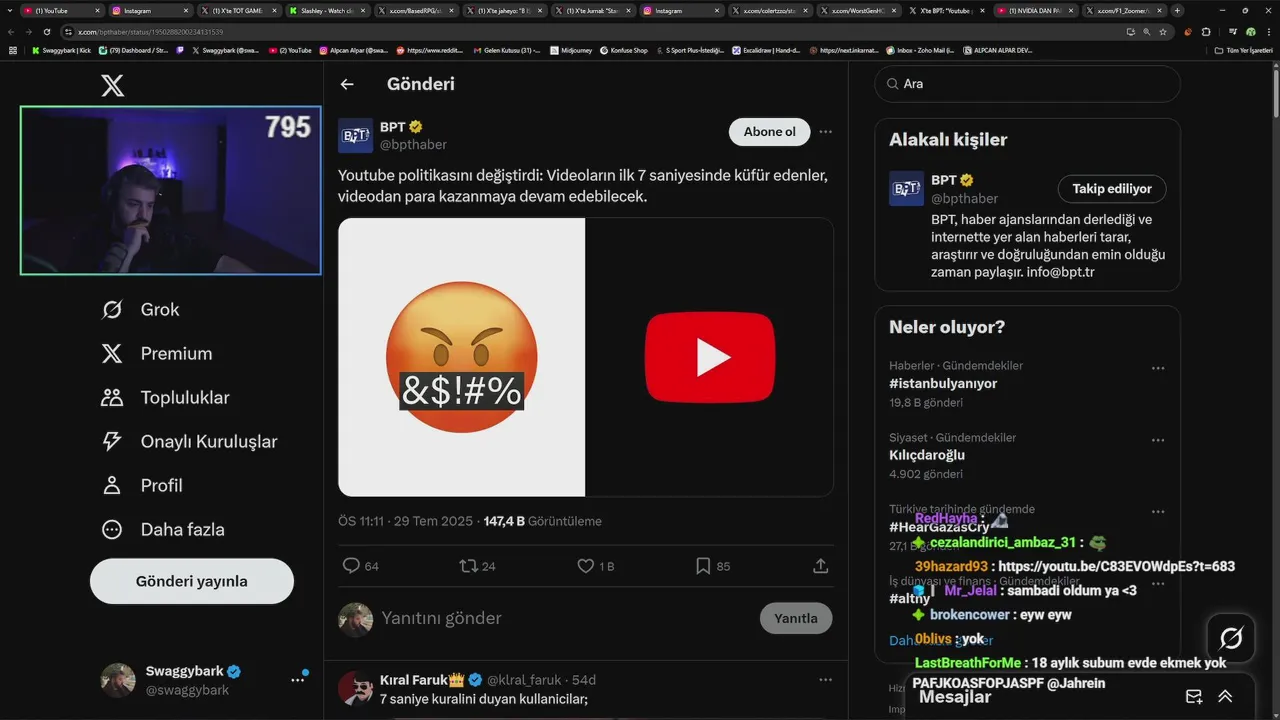Reload the page with the refresh icon

(46, 32)
